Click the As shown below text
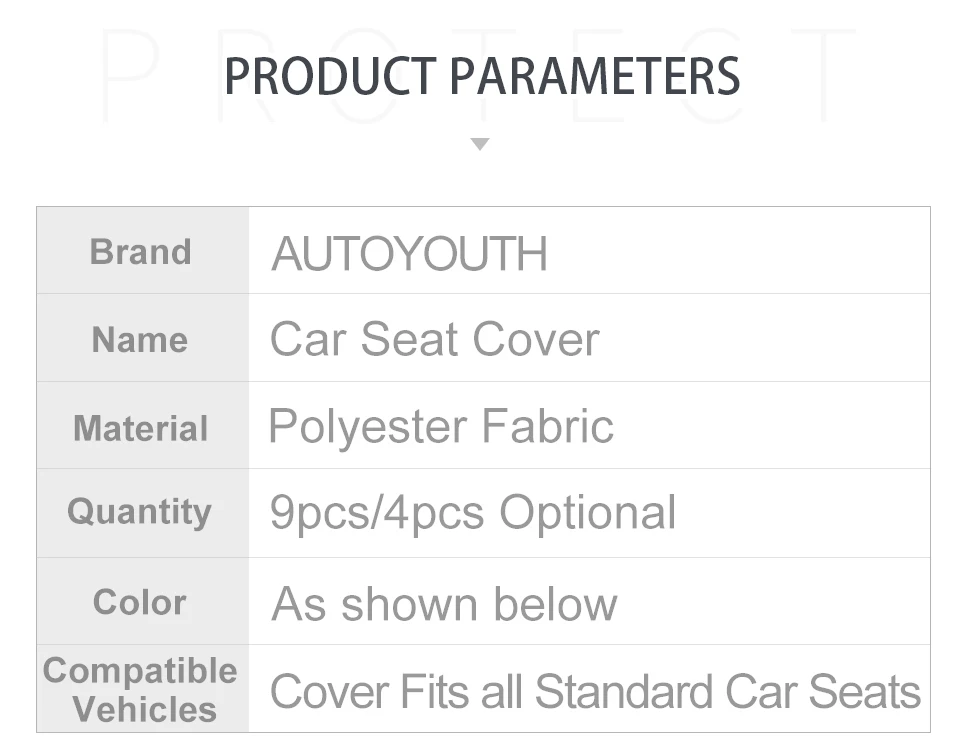This screenshot has width=960, height=751. point(444,604)
